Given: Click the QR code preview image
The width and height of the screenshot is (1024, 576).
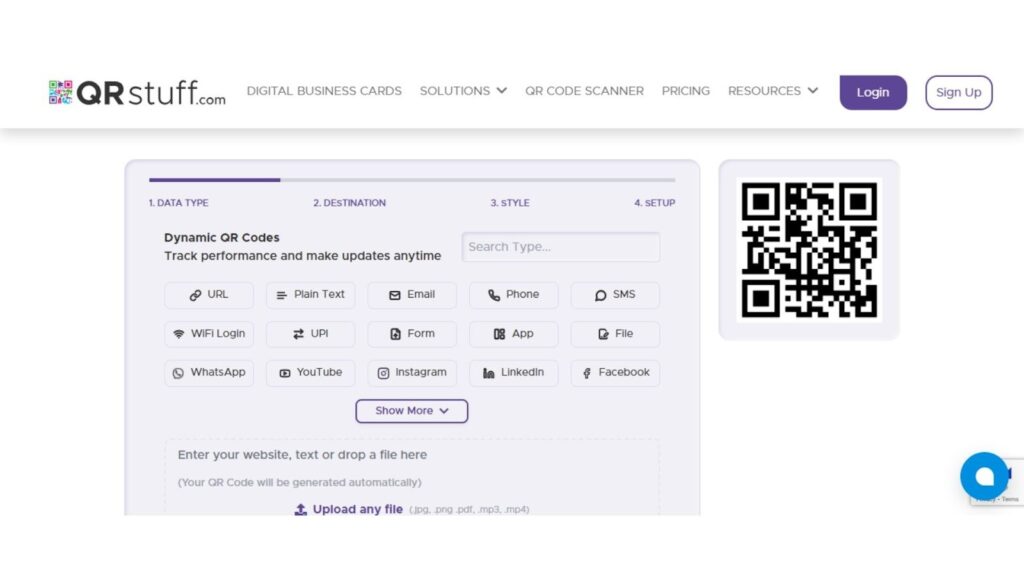Looking at the screenshot, I should (x=809, y=246).
